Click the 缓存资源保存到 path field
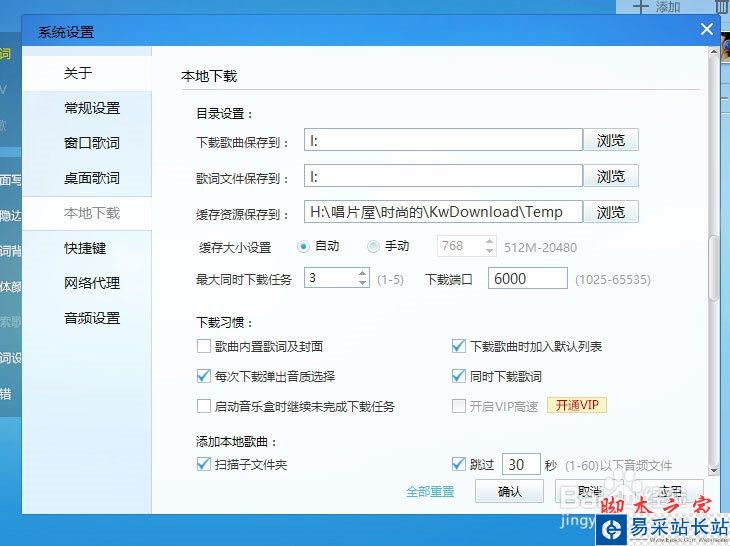This screenshot has width=730, height=546. [x=443, y=212]
